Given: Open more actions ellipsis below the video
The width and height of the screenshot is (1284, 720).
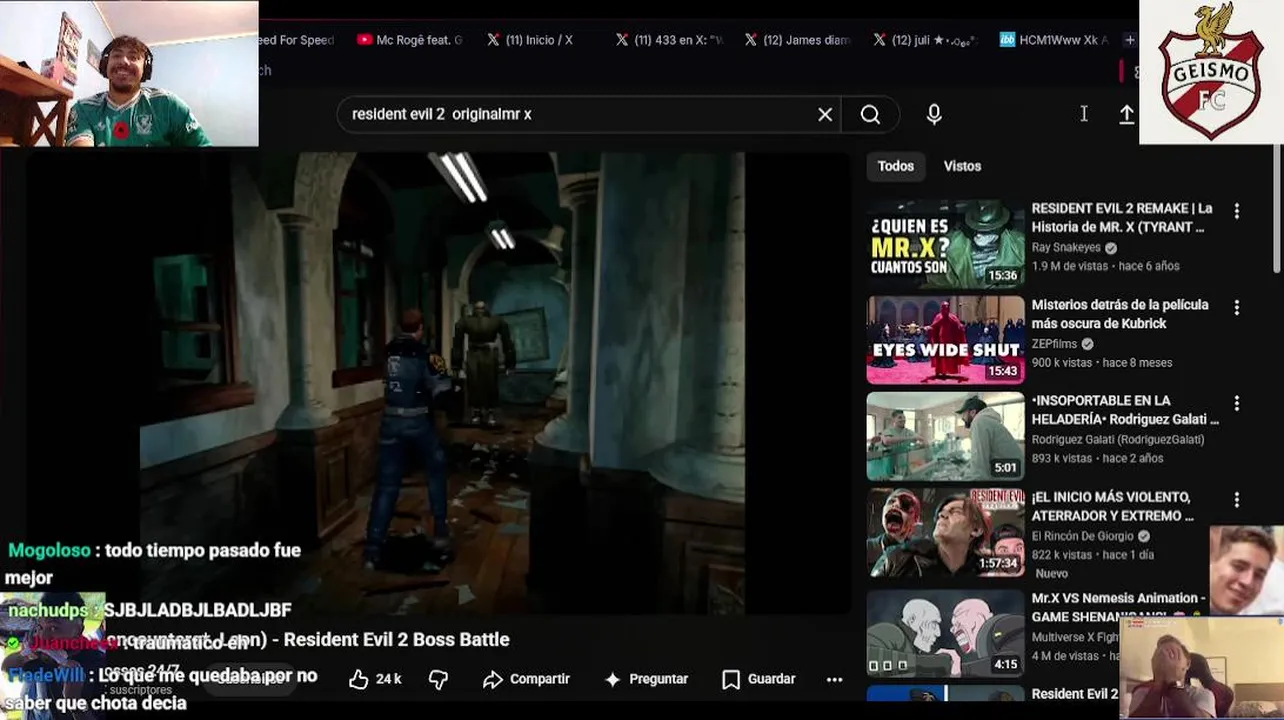Looking at the screenshot, I should point(835,679).
